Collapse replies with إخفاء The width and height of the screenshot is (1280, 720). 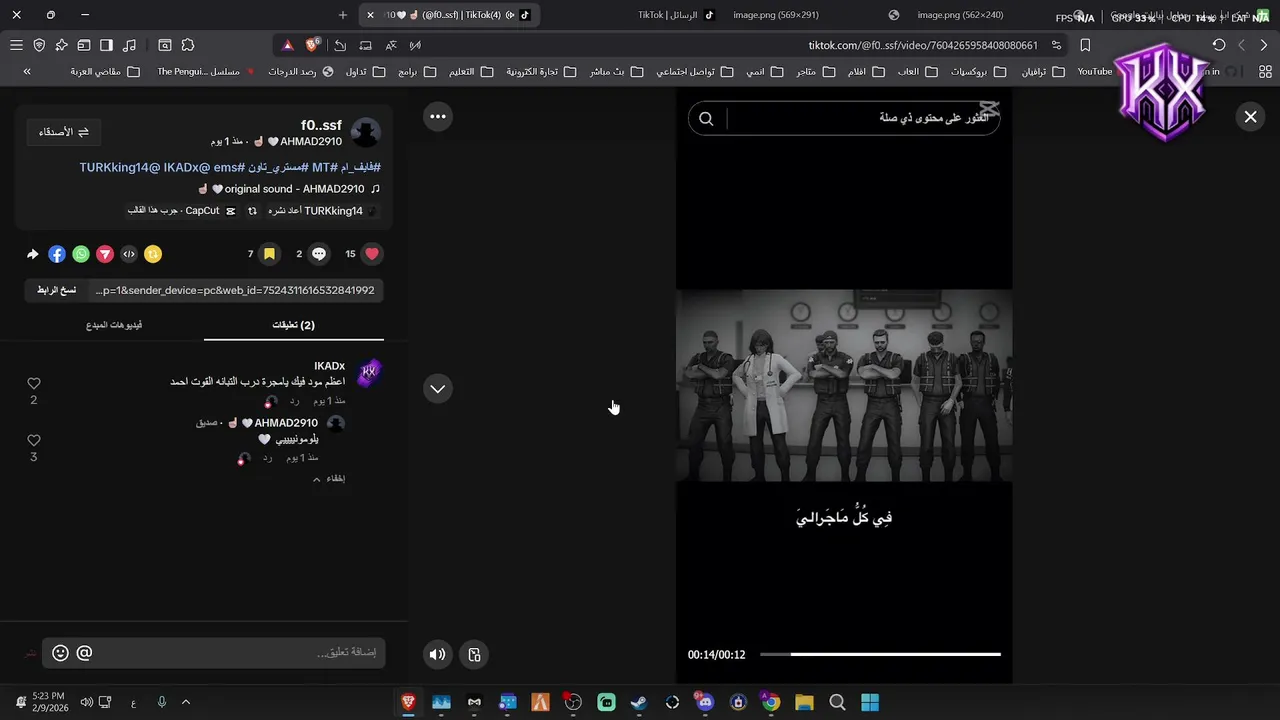(x=329, y=479)
